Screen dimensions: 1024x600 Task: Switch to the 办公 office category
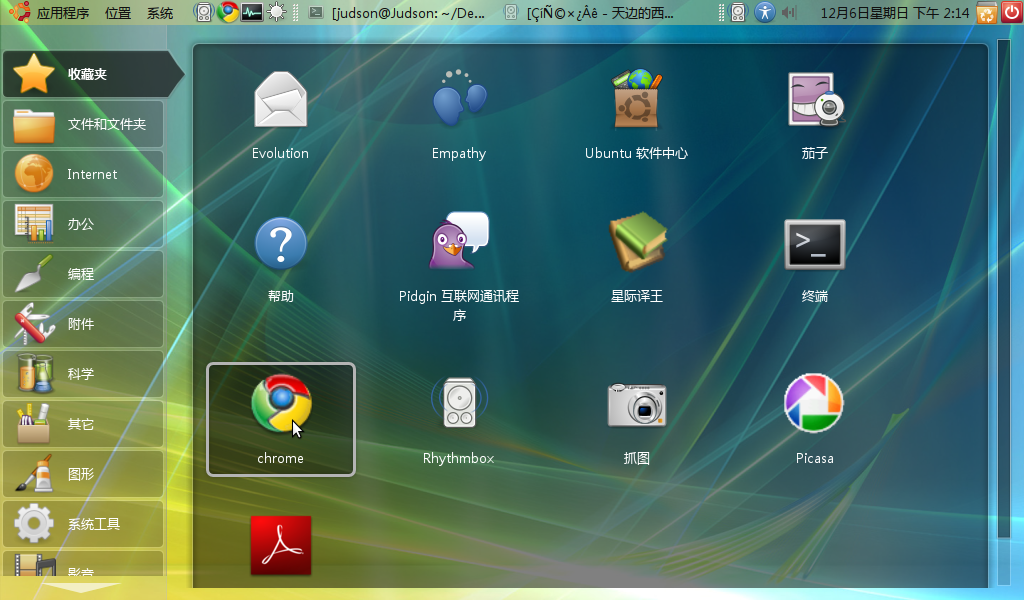click(83, 224)
